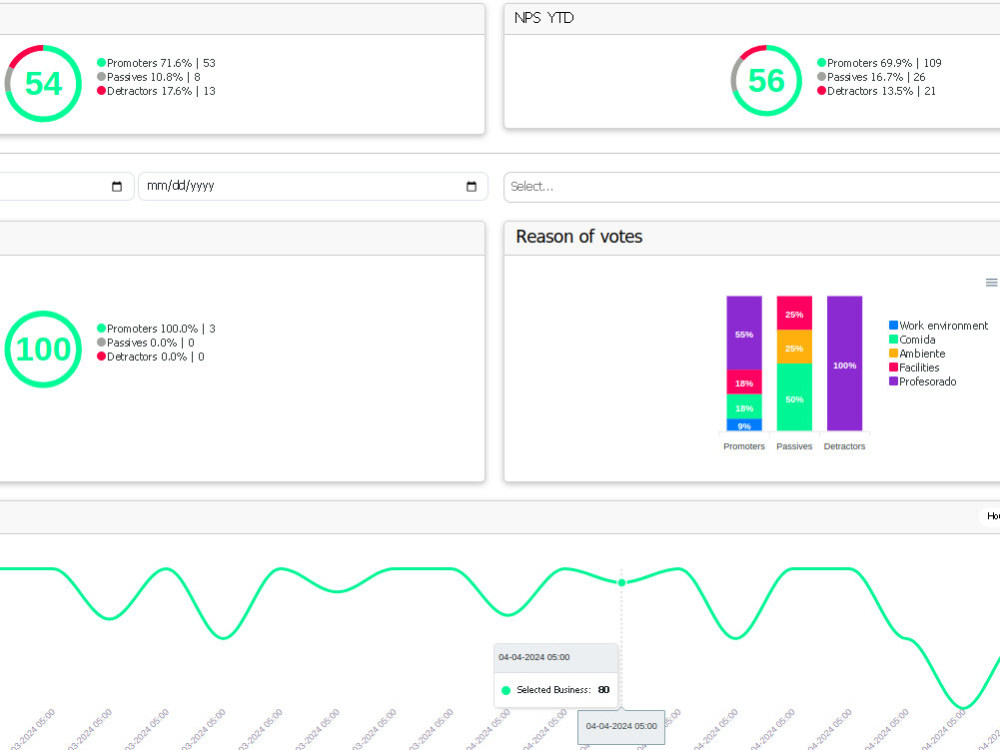Click the green dot inside the Selected Business tooltip
The width and height of the screenshot is (1000, 750).
505,690
